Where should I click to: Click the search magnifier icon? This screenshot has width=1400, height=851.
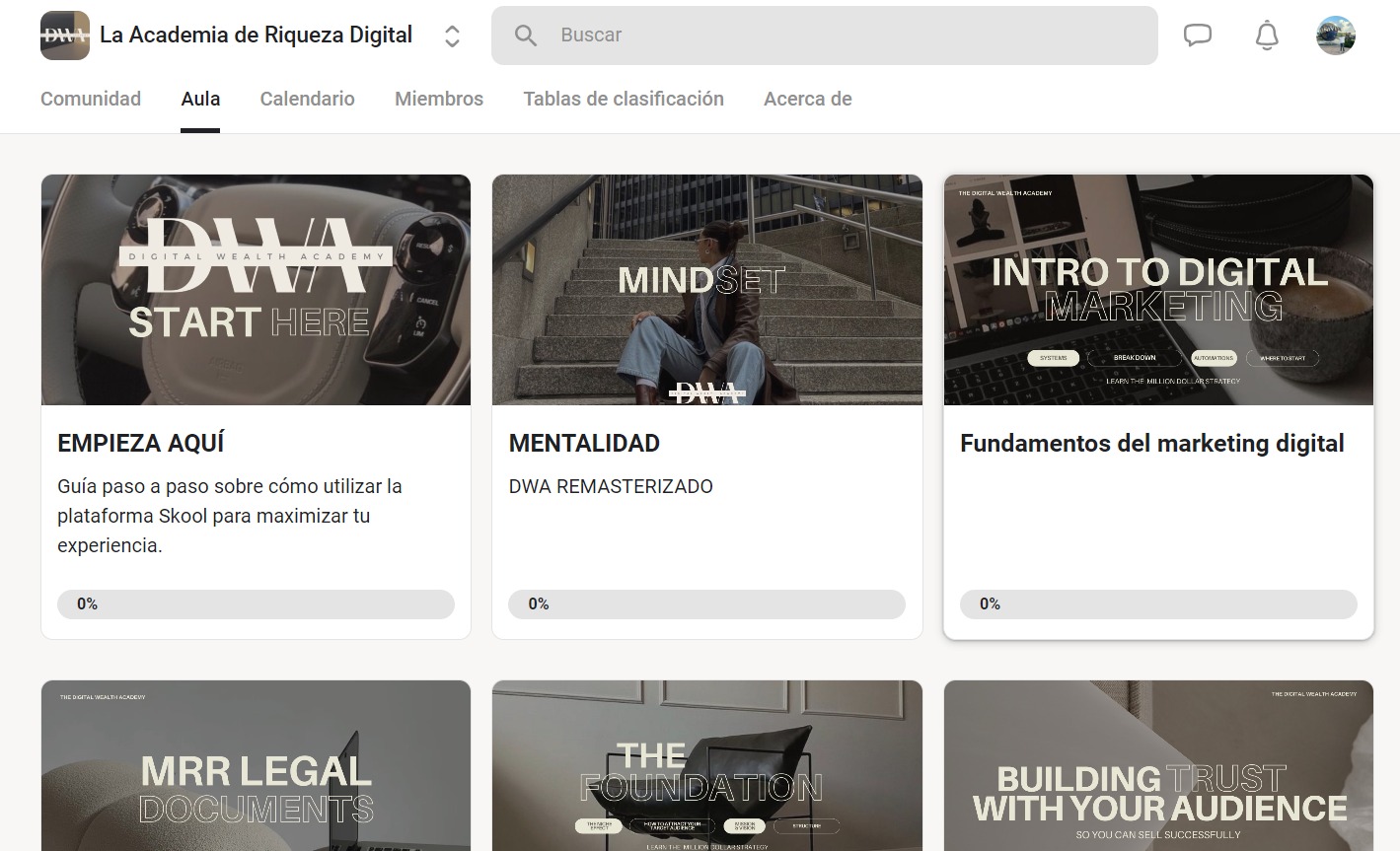point(526,35)
